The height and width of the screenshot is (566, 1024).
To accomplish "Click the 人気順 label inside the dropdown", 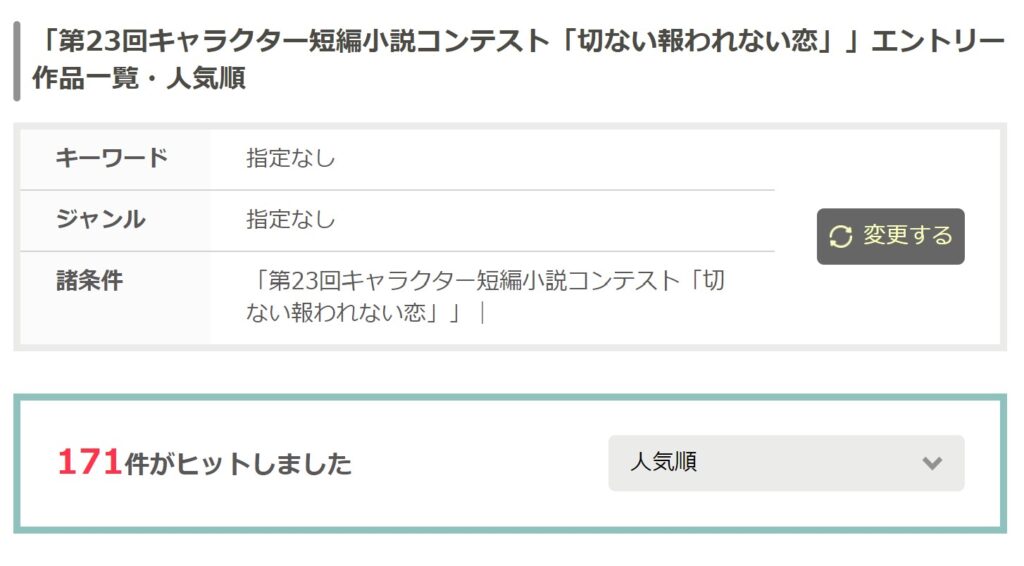I will pyautogui.click(x=664, y=462).
